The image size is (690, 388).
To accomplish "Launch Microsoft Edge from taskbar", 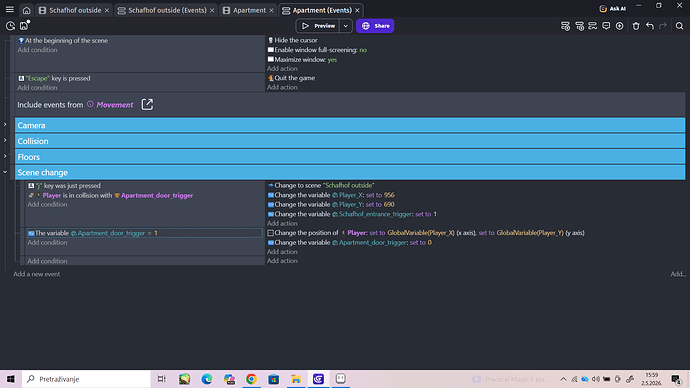I will coord(207,379).
